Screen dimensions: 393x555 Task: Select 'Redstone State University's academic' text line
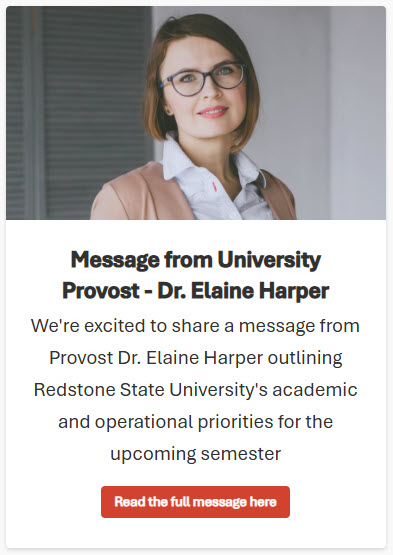pyautogui.click(x=195, y=390)
